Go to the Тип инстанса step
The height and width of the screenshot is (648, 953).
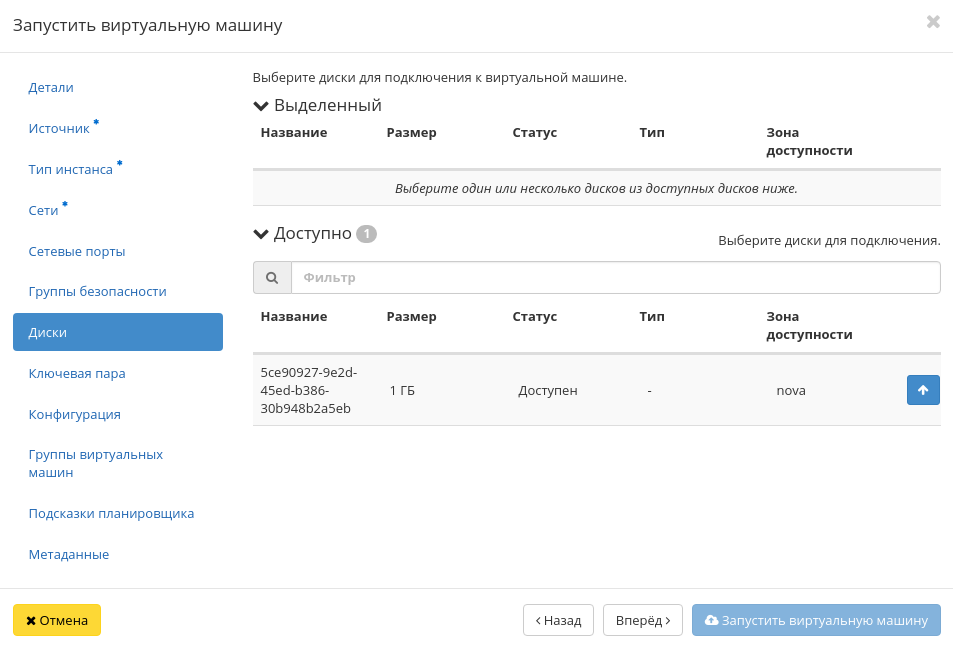click(x=70, y=170)
